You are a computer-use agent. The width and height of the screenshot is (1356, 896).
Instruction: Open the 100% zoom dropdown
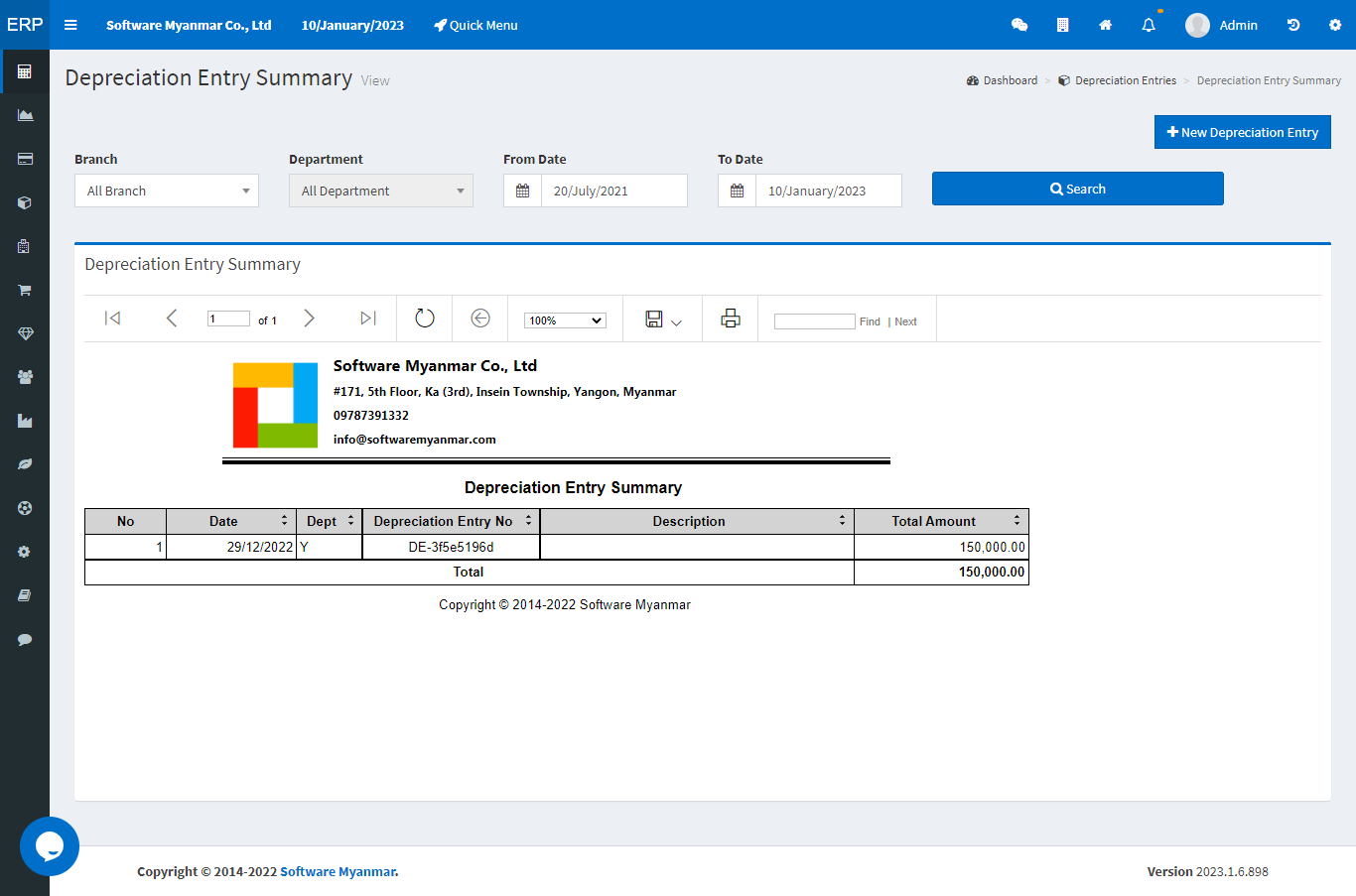click(x=565, y=320)
